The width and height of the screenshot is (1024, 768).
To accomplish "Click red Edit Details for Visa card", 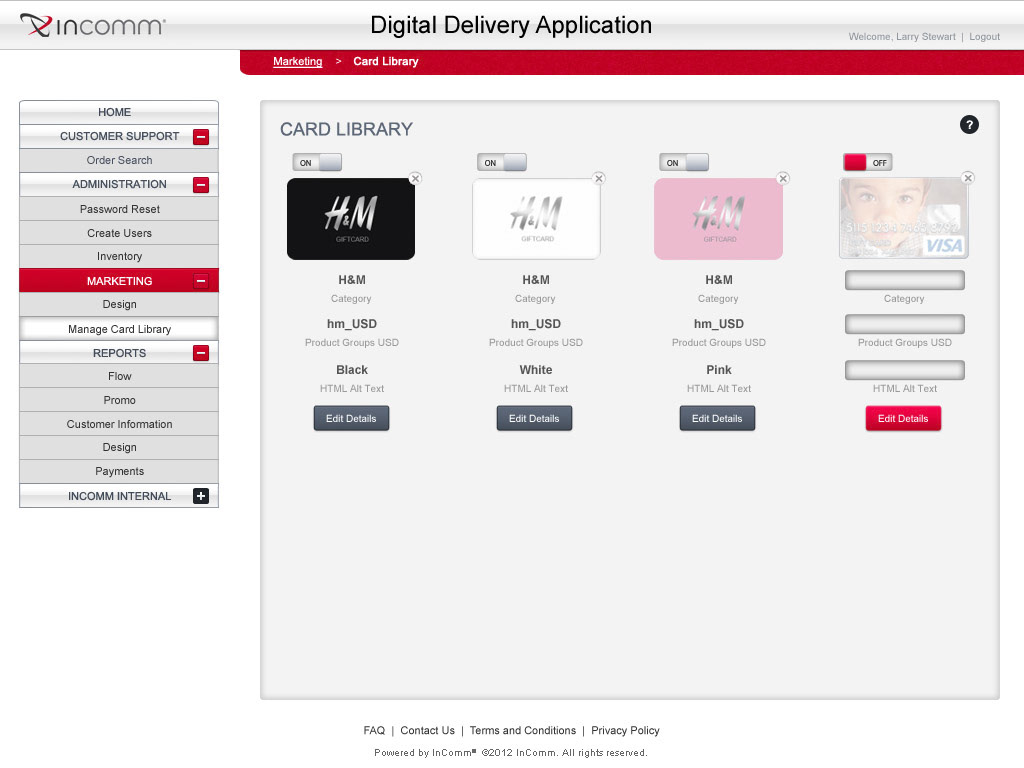I will click(x=903, y=419).
